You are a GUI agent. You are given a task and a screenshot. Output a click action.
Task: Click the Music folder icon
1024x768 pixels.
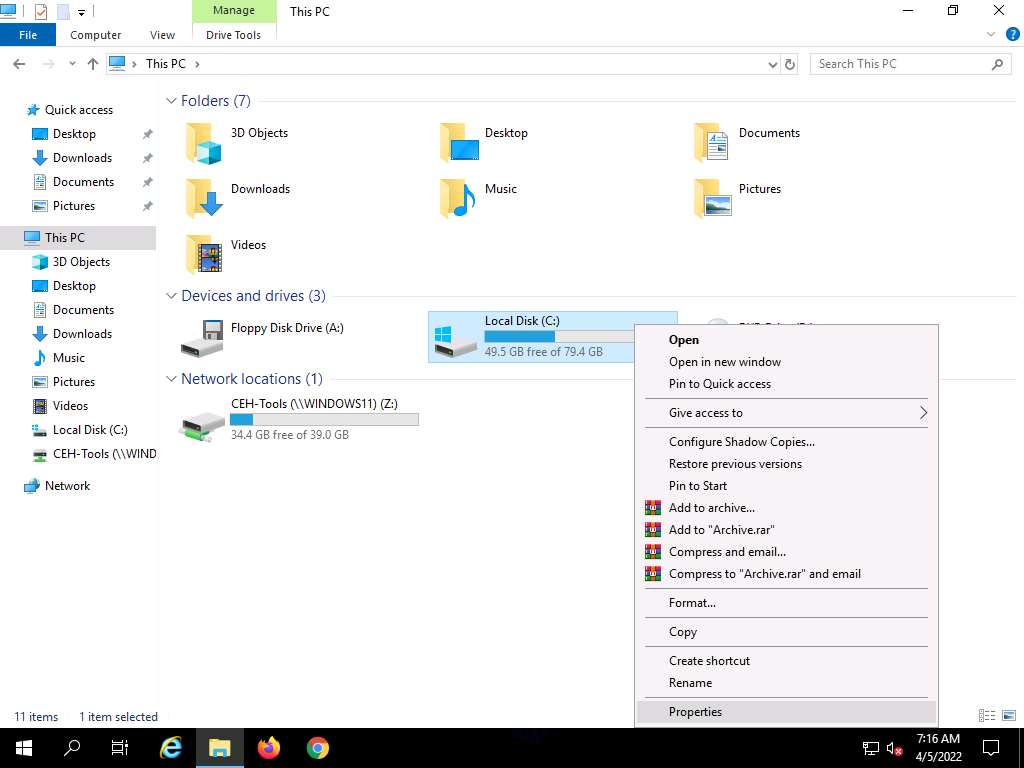tap(458, 199)
